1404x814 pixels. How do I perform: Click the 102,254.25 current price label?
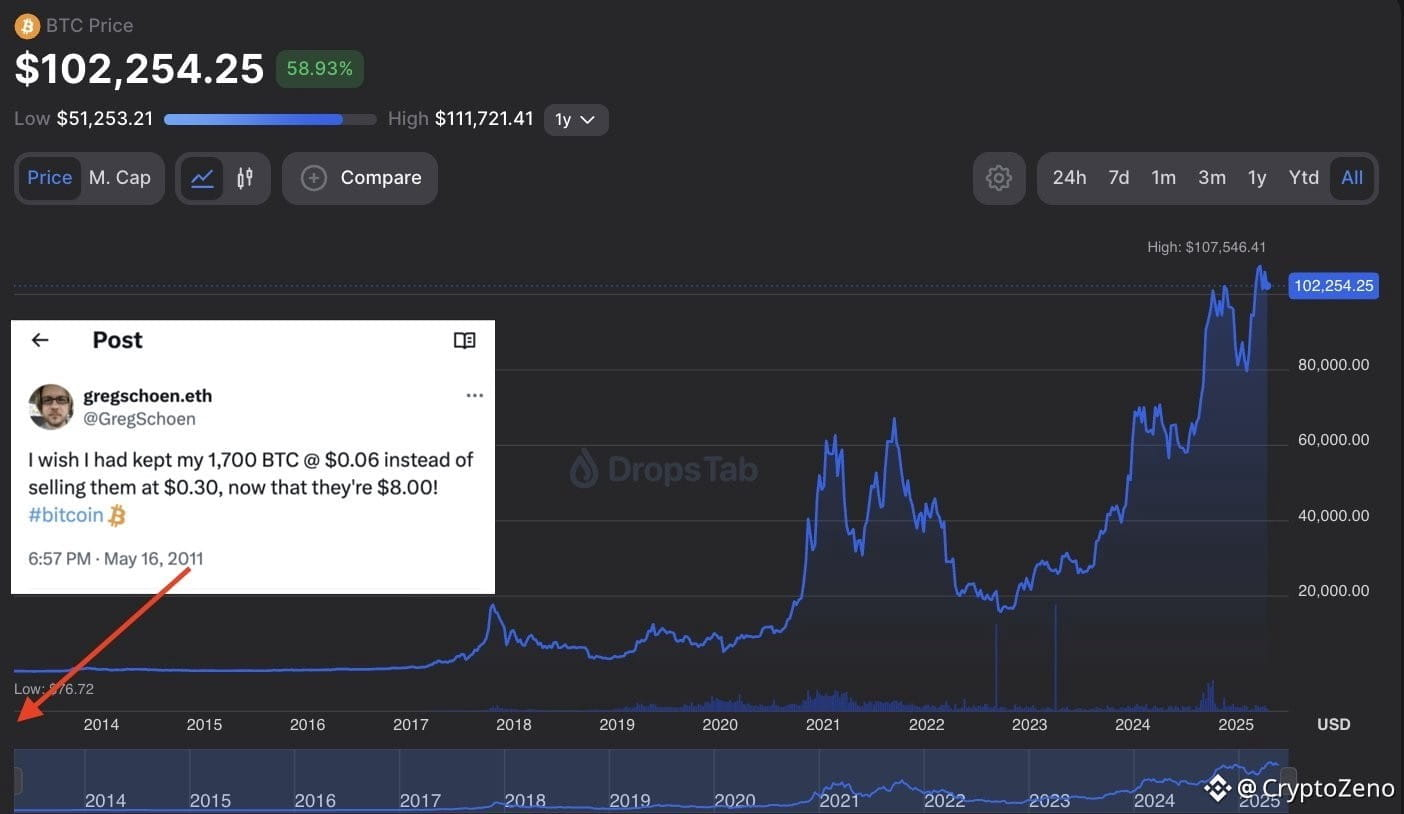[1333, 286]
